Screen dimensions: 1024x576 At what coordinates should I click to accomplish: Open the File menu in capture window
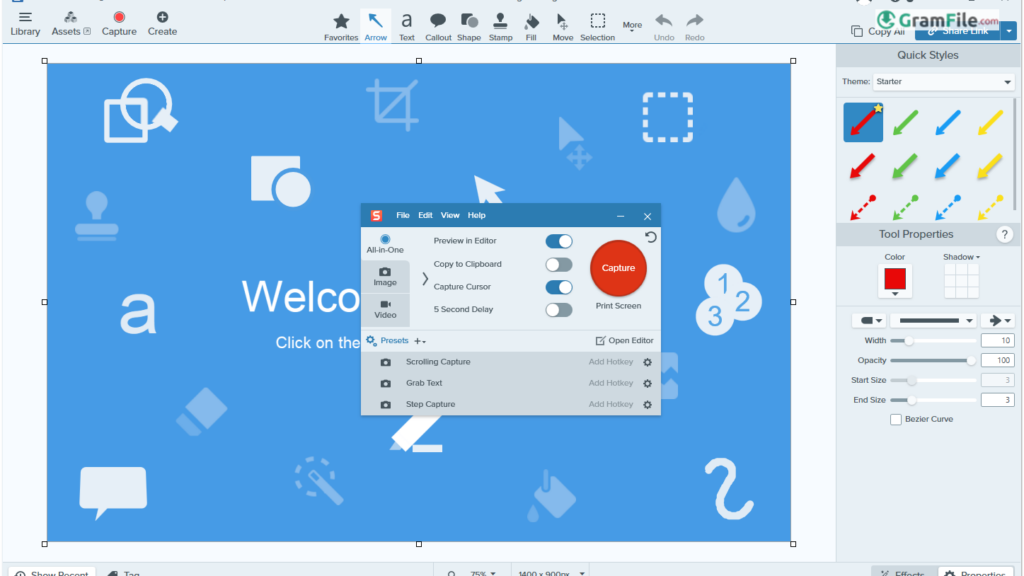click(403, 215)
